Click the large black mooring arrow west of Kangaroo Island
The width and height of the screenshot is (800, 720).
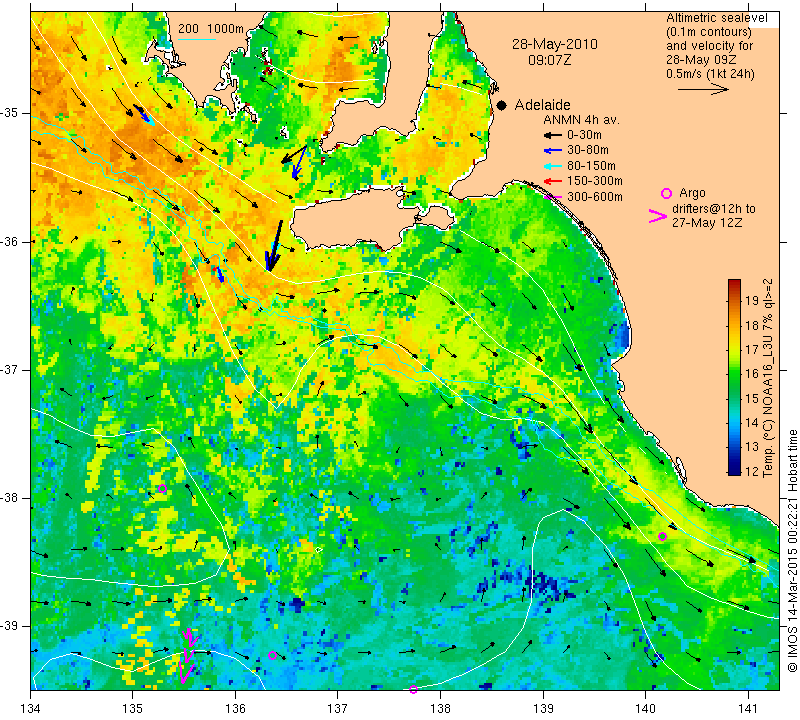point(273,245)
